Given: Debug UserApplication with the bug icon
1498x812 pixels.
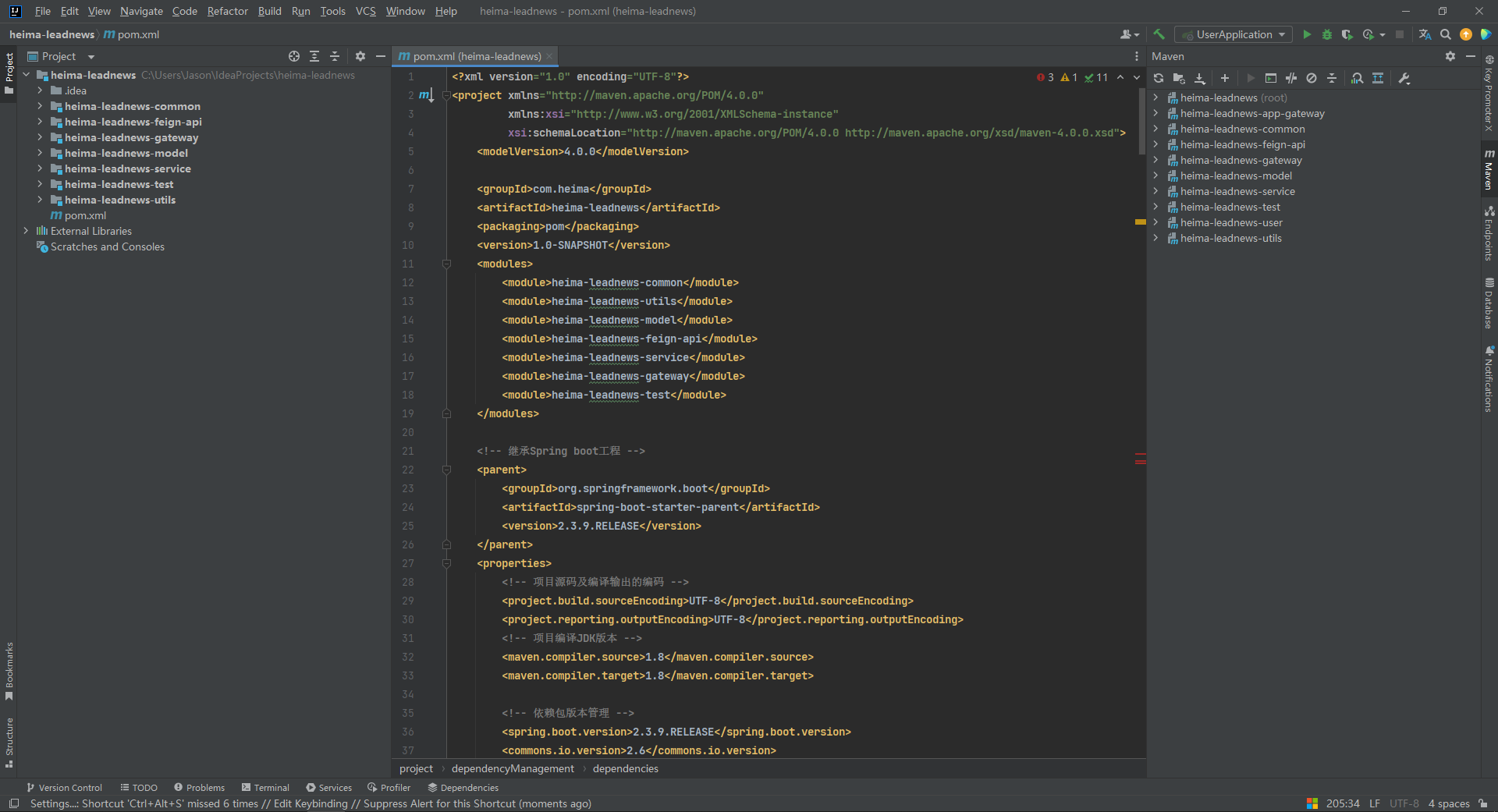Looking at the screenshot, I should tap(1326, 34).
